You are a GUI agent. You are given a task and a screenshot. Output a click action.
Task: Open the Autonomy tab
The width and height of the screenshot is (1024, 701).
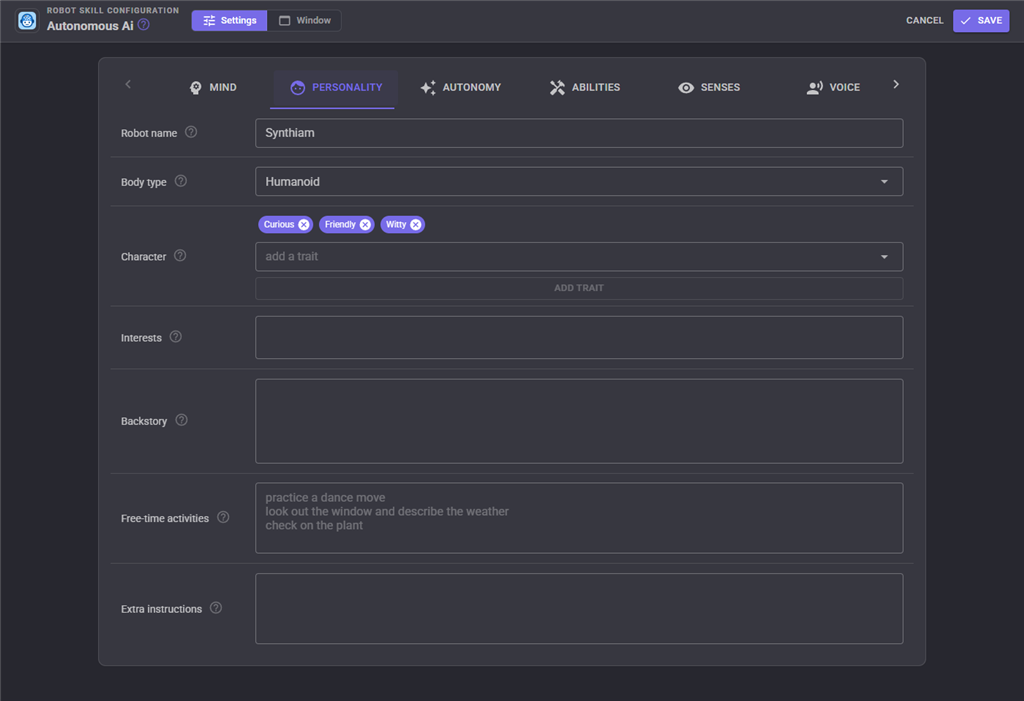460,88
